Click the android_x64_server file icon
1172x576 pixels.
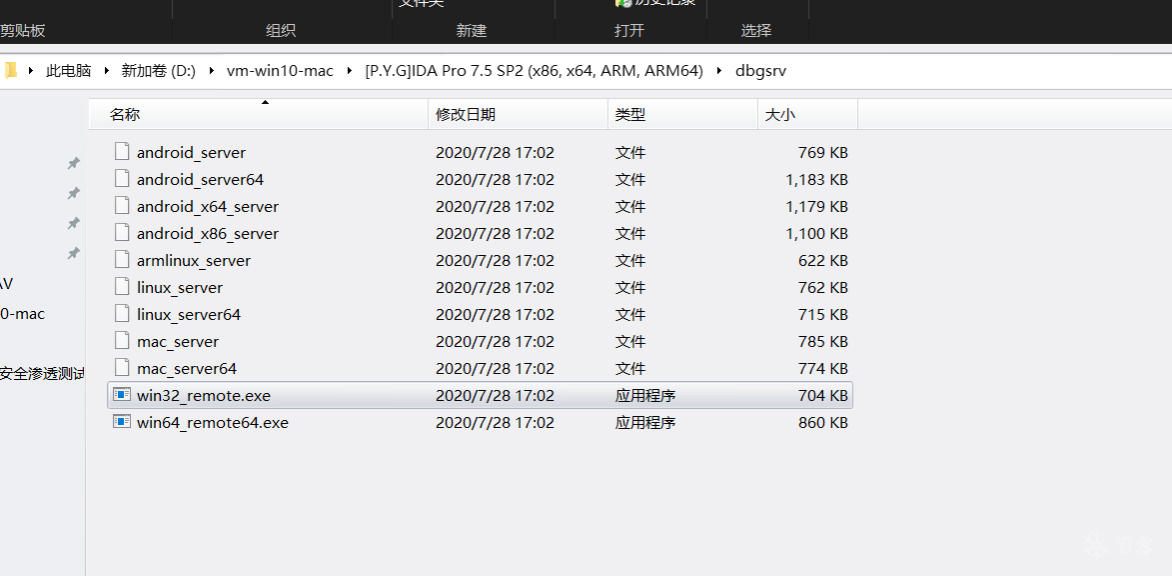pyautogui.click(x=122, y=205)
